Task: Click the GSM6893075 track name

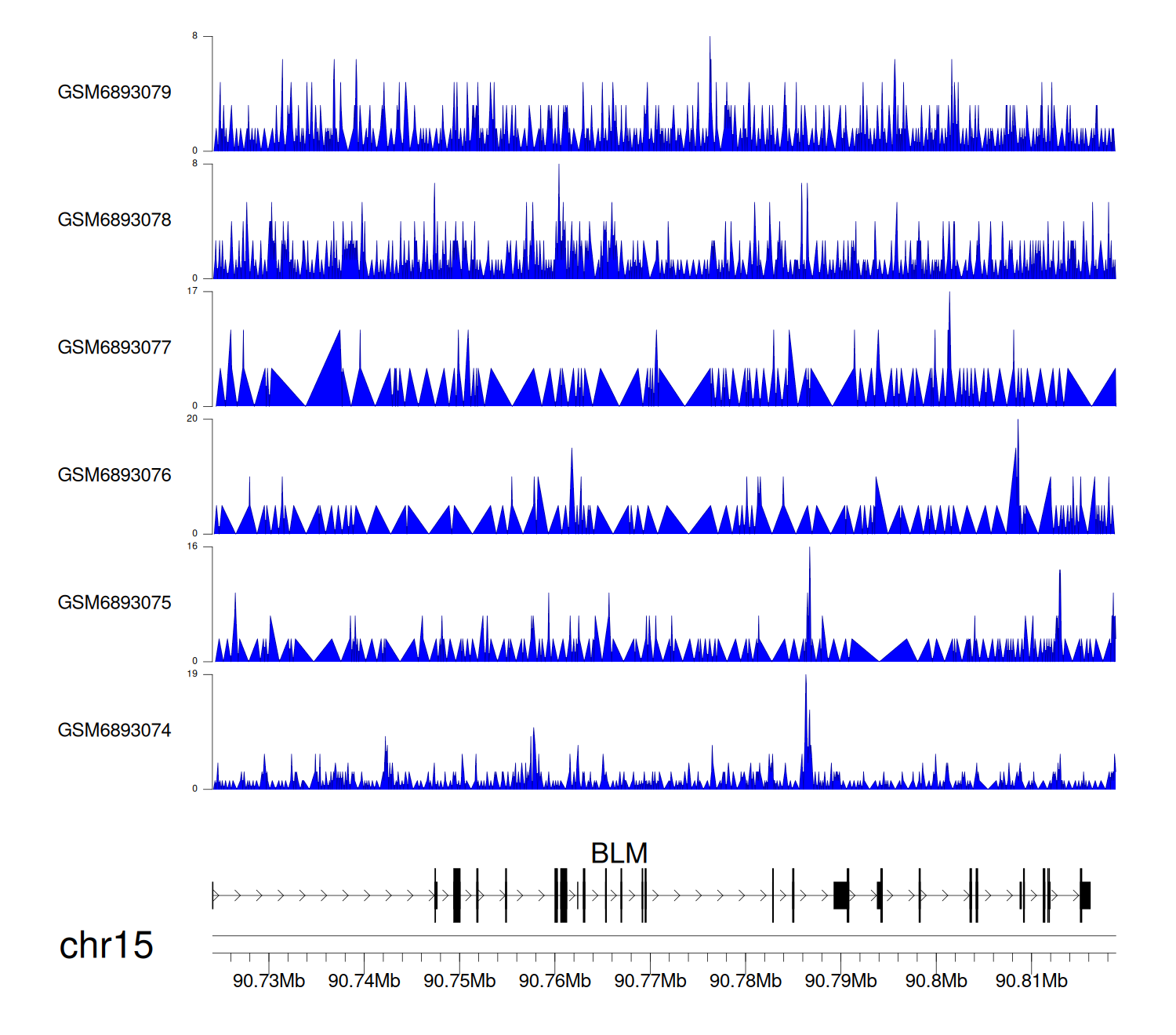Action: click(114, 603)
